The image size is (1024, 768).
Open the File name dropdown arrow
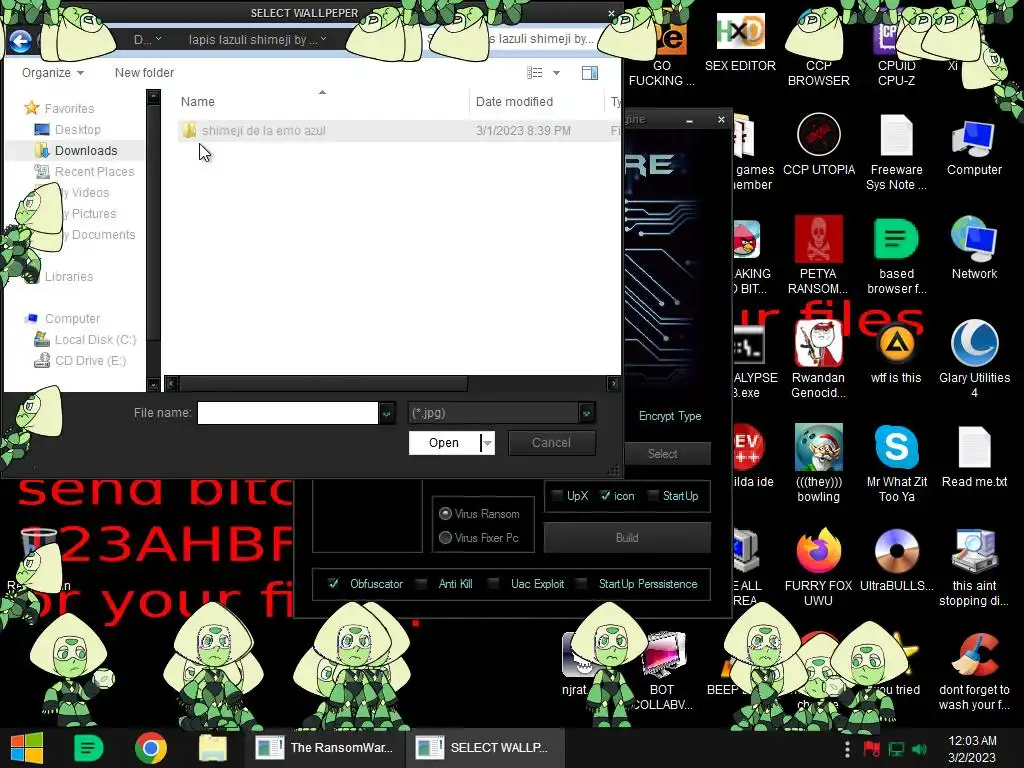point(387,413)
